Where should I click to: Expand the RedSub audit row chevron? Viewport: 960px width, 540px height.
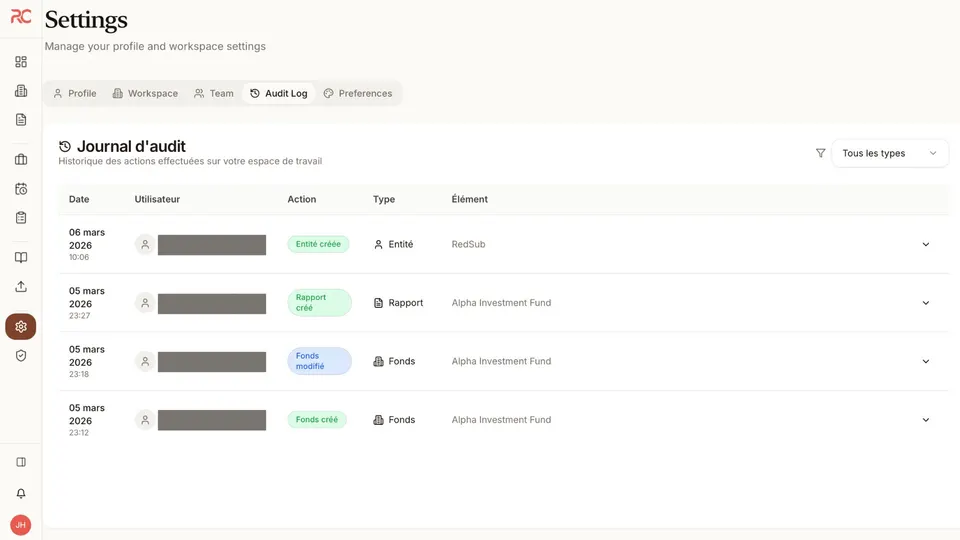click(x=926, y=244)
